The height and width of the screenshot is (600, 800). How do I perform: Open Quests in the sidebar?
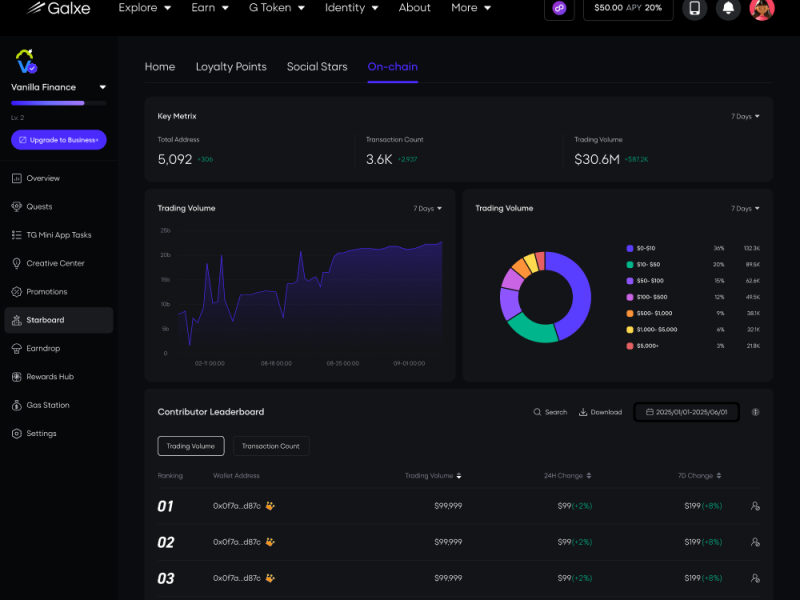click(59, 207)
